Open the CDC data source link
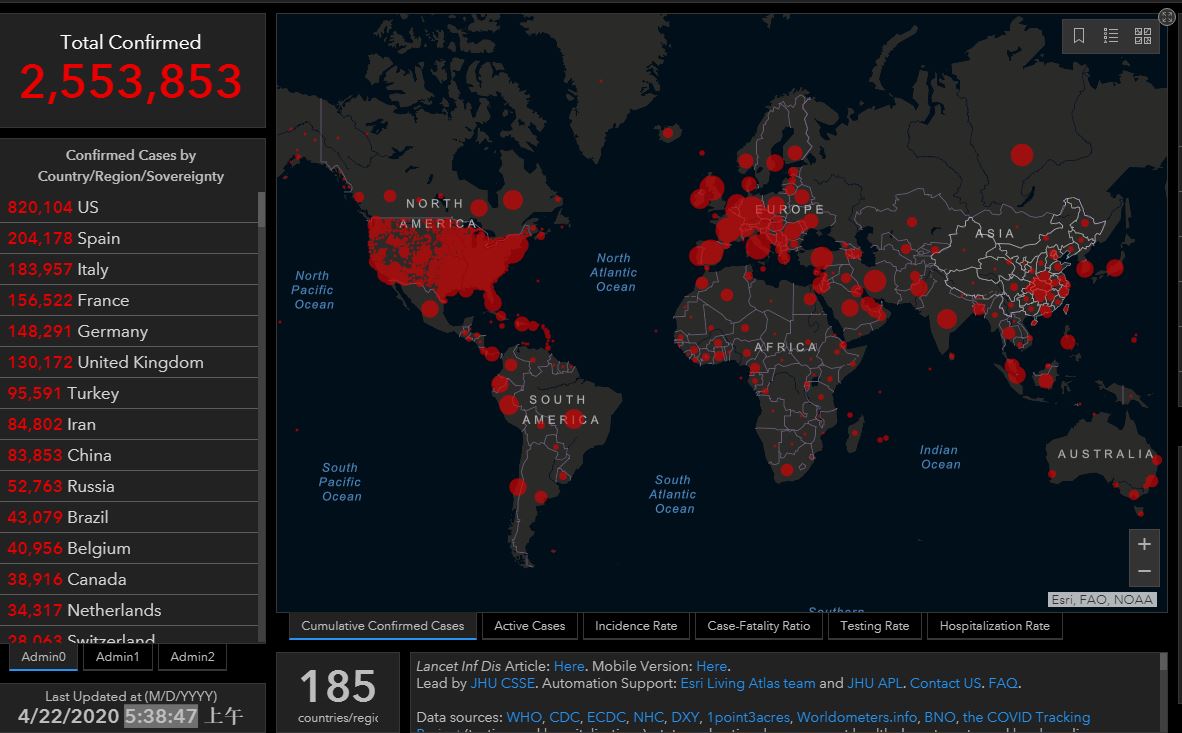Screen dimensions: 1182x733 tap(564, 717)
